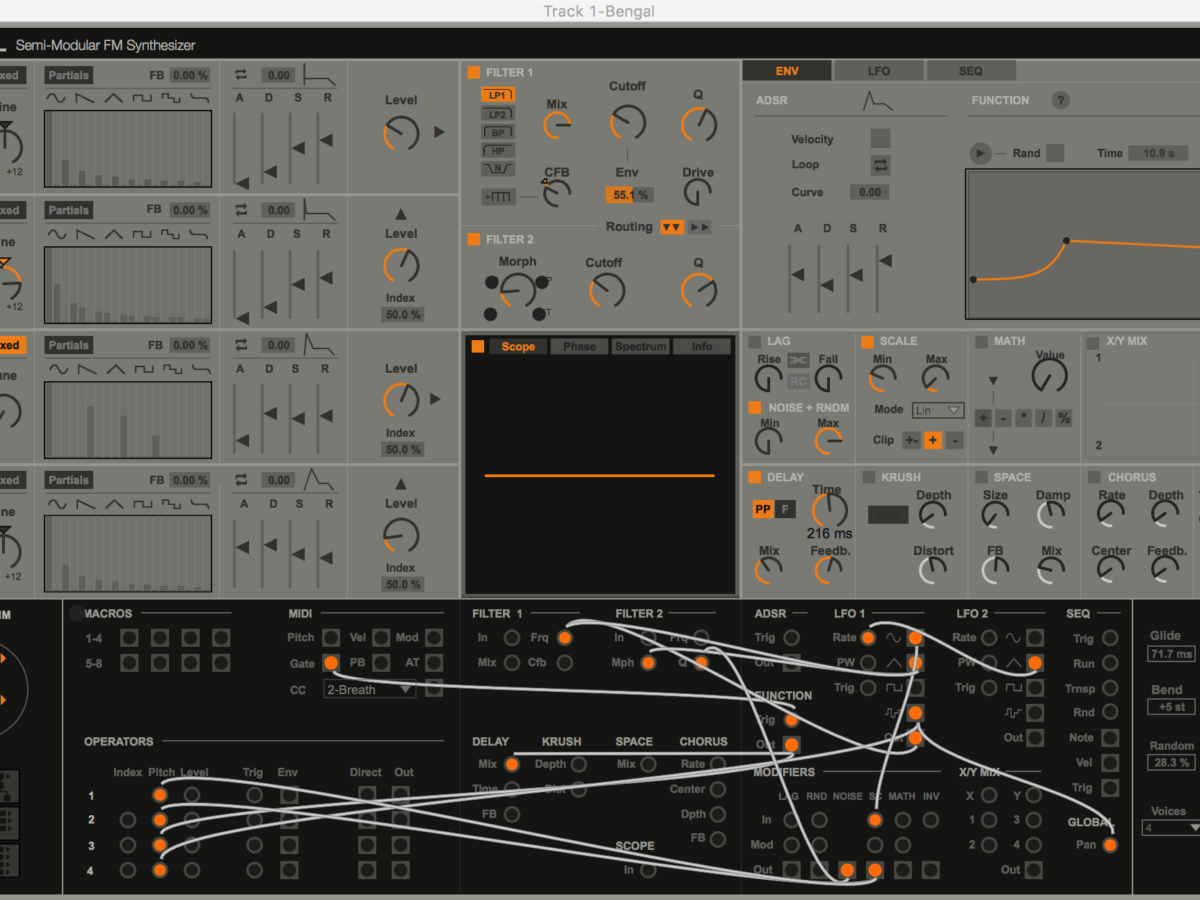Screen dimensions: 1200x900
Task: Click the Lag link rise/fall icon
Action: click(x=798, y=359)
